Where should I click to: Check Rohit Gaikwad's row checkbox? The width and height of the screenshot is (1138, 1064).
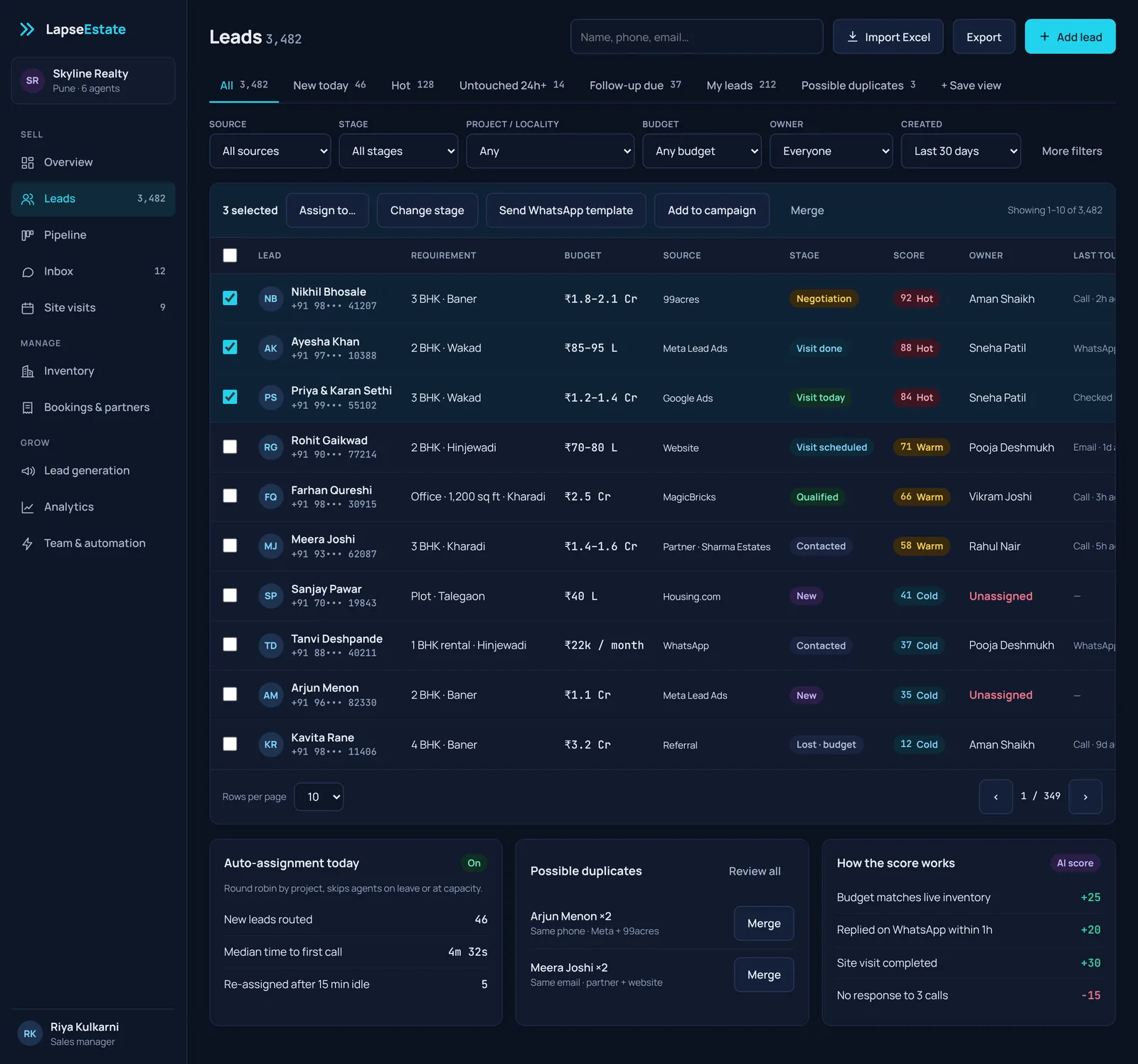(230, 447)
